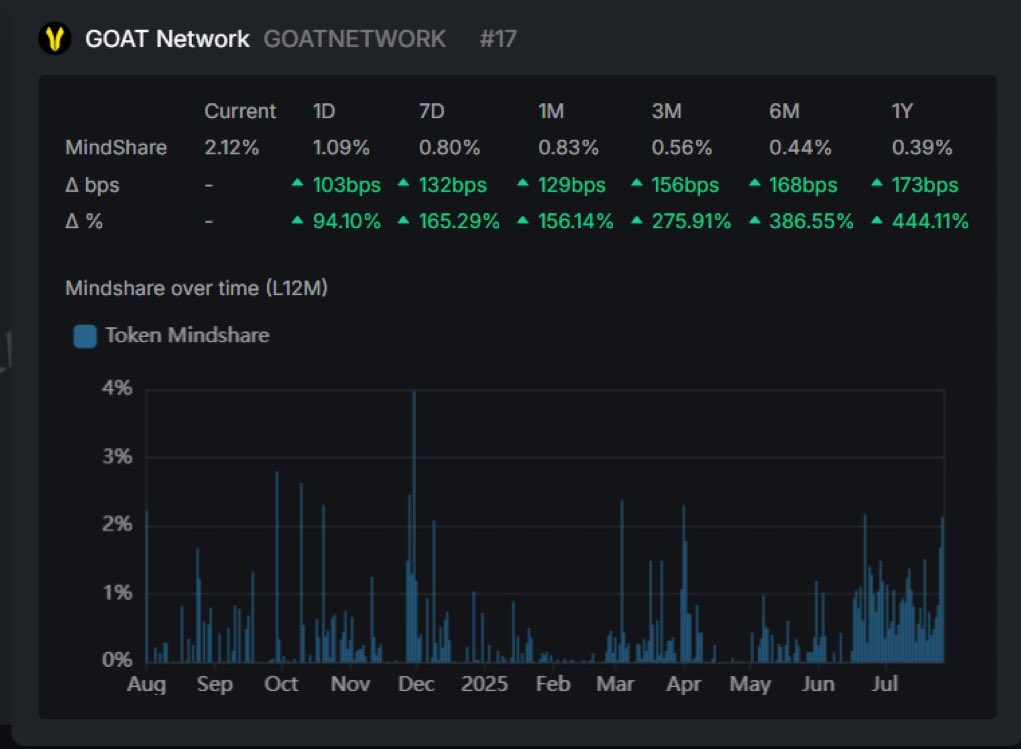
Task: Toggle the Token Mindshare legend label
Action: [x=188, y=335]
